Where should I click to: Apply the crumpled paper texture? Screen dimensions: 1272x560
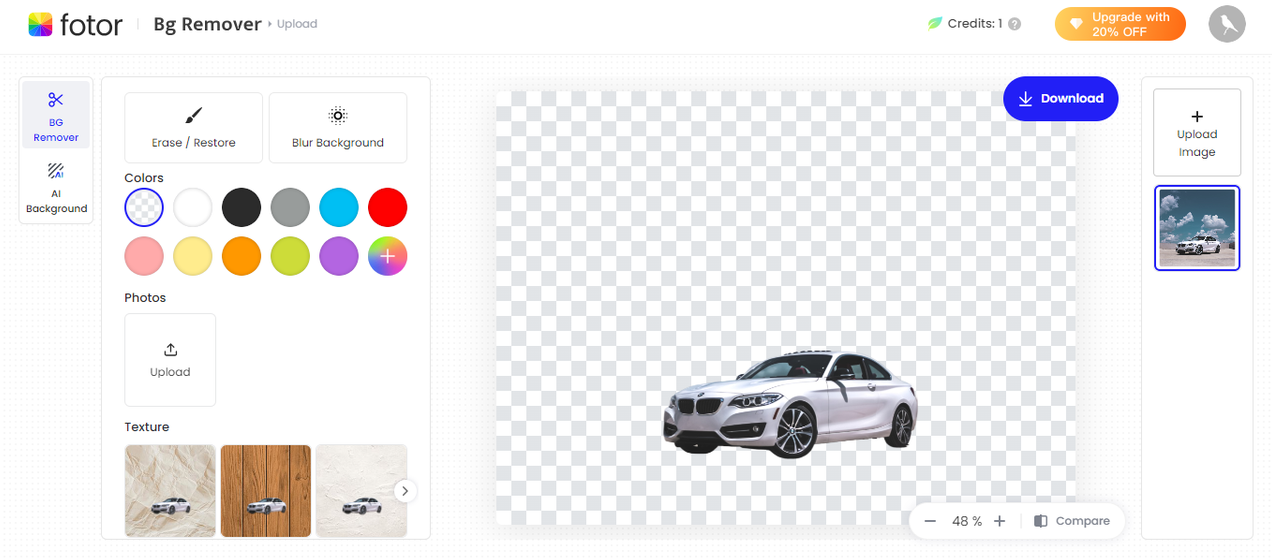coord(170,491)
